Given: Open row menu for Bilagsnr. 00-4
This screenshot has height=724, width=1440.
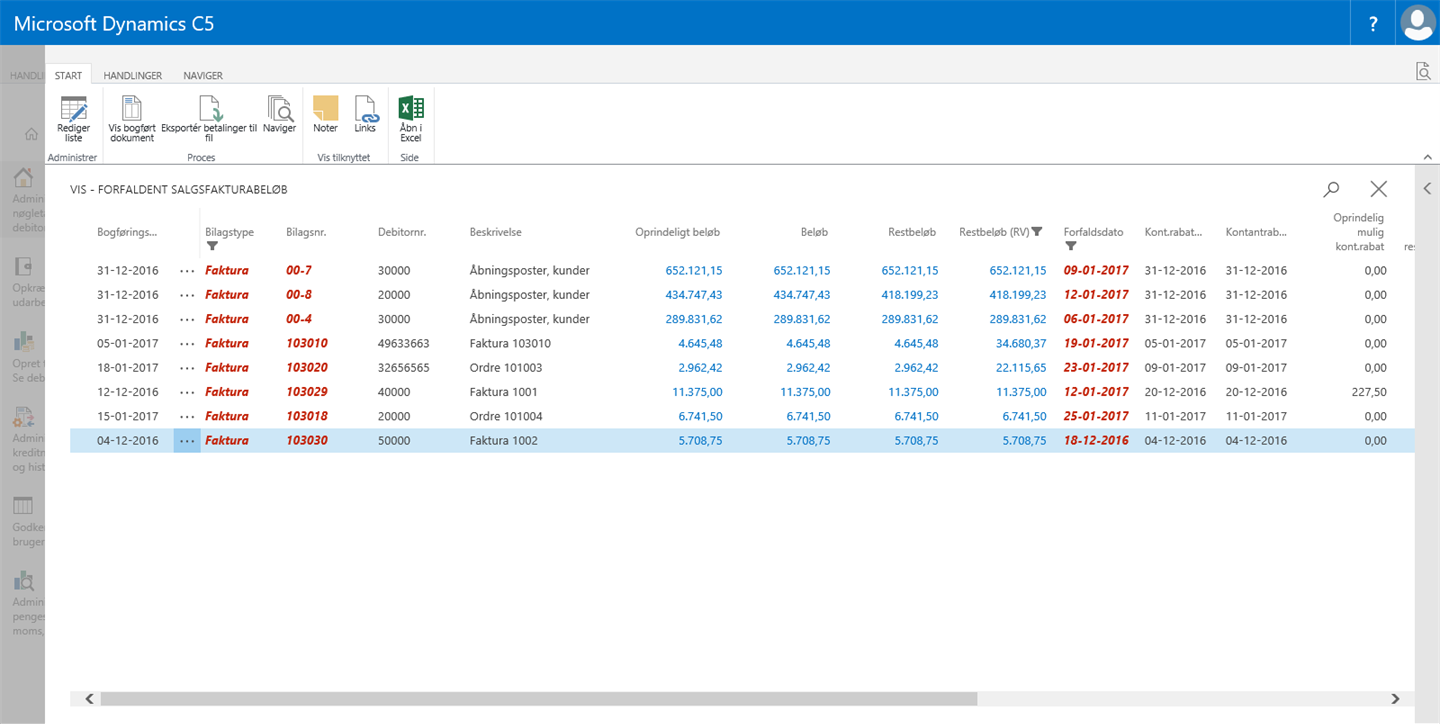Looking at the screenshot, I should pyautogui.click(x=187, y=319).
